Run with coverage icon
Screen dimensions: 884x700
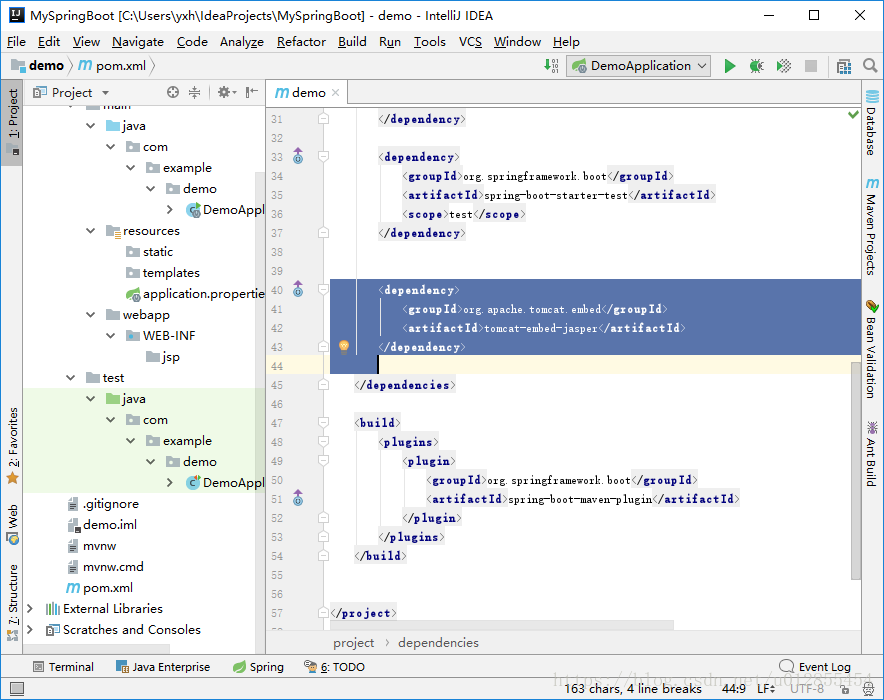click(784, 66)
